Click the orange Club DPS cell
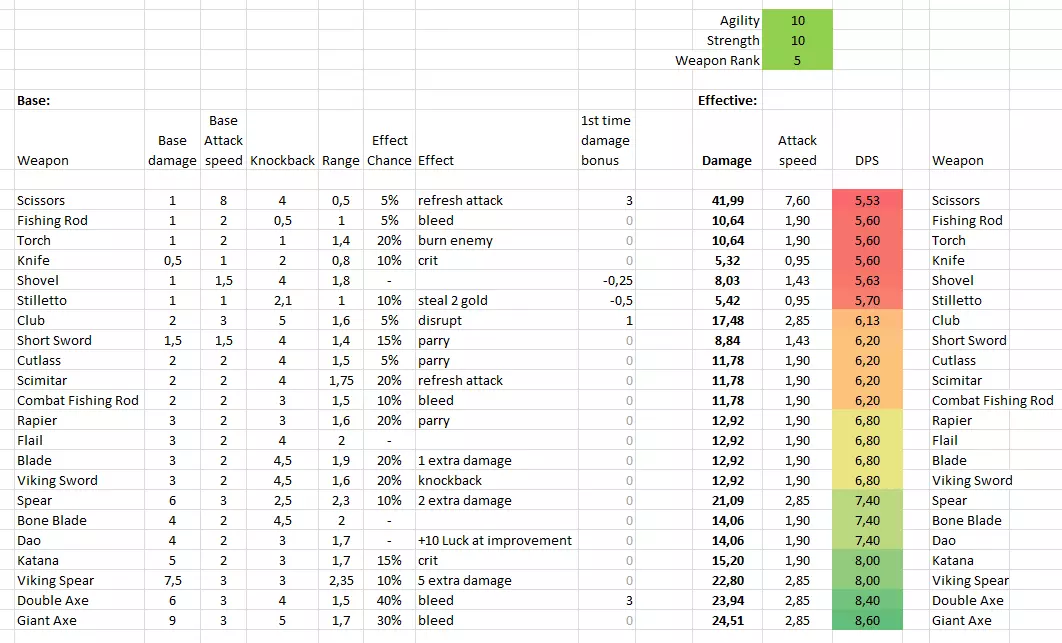The width and height of the screenshot is (1062, 643). (866, 321)
